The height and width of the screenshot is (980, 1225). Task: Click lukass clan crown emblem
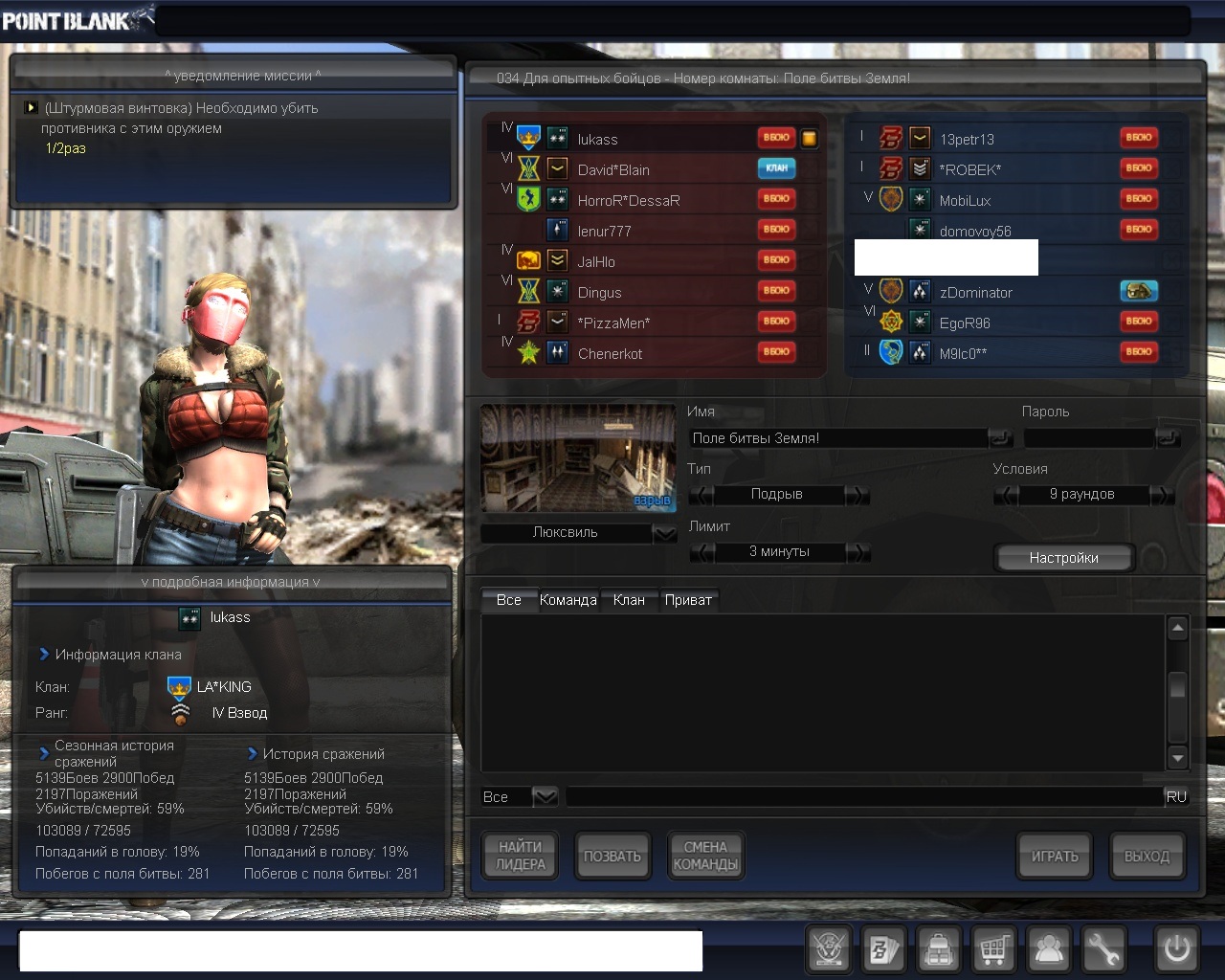(528, 138)
